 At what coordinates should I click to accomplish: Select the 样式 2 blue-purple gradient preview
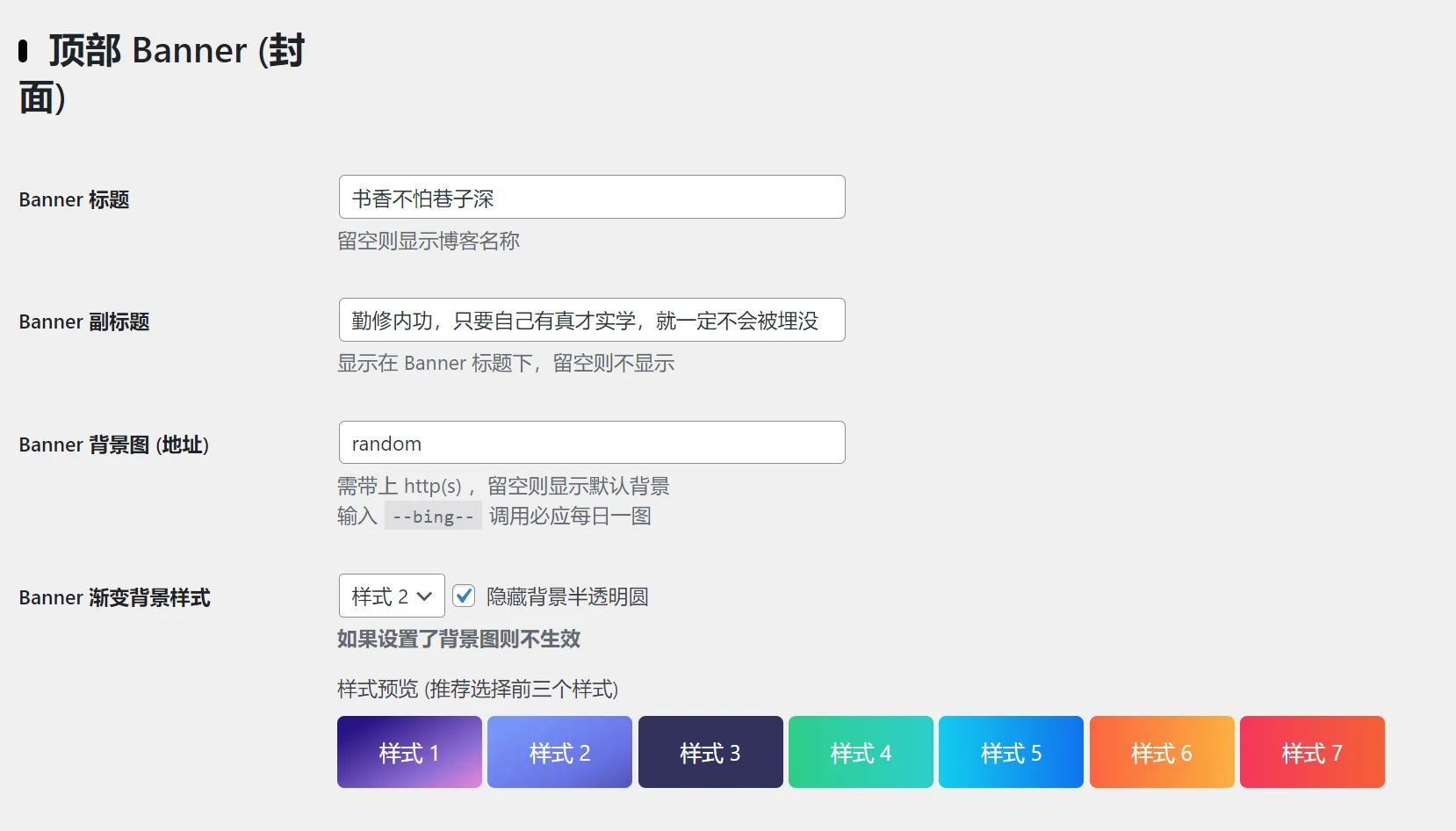point(559,752)
